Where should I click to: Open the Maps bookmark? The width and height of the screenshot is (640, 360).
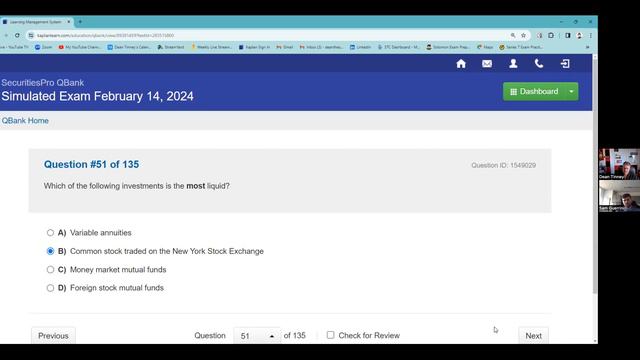tap(485, 47)
